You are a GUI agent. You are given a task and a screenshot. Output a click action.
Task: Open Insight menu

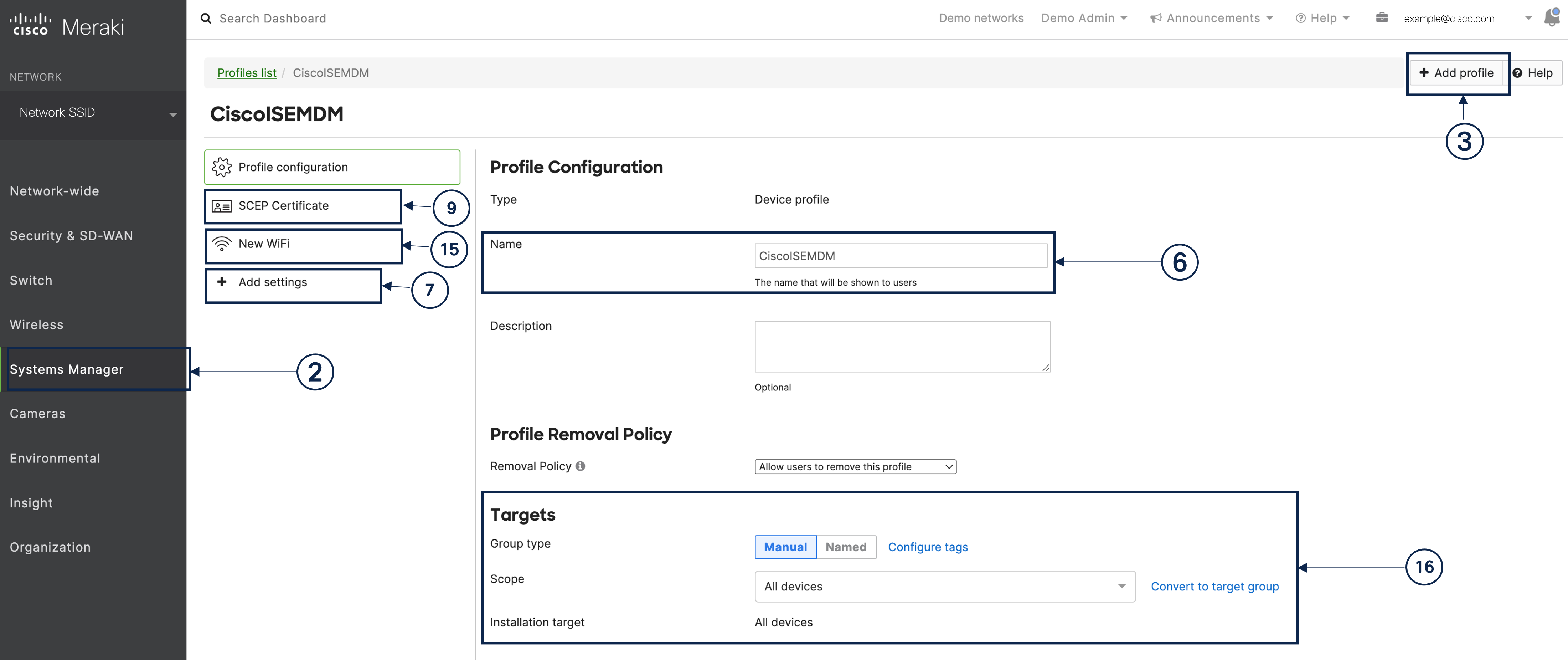tap(31, 503)
